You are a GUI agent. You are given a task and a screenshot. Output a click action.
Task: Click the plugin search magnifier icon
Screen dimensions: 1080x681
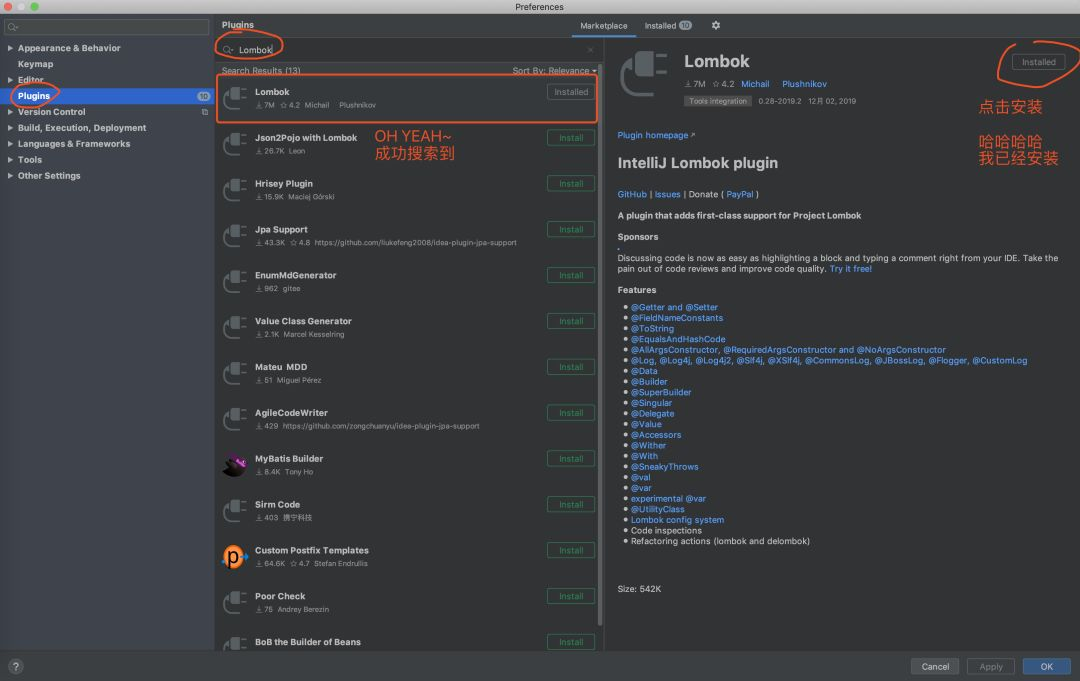coord(228,50)
